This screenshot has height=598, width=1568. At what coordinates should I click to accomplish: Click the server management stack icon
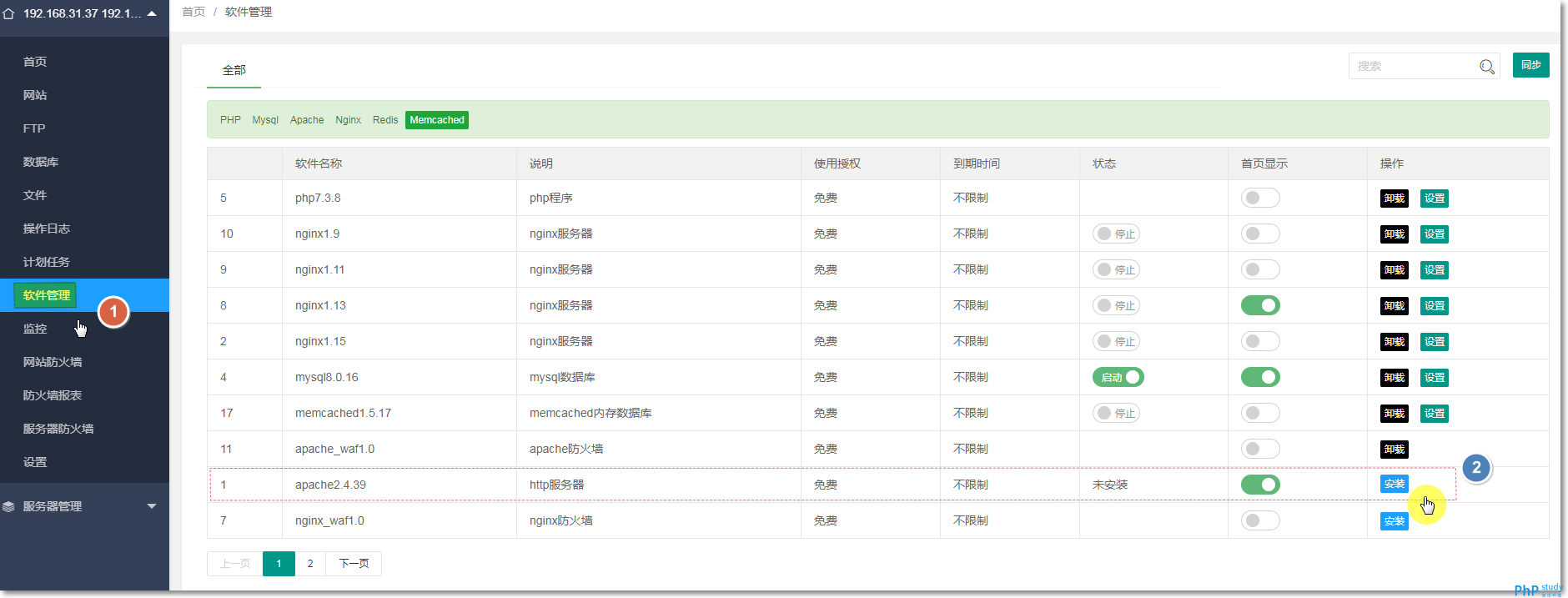(9, 506)
